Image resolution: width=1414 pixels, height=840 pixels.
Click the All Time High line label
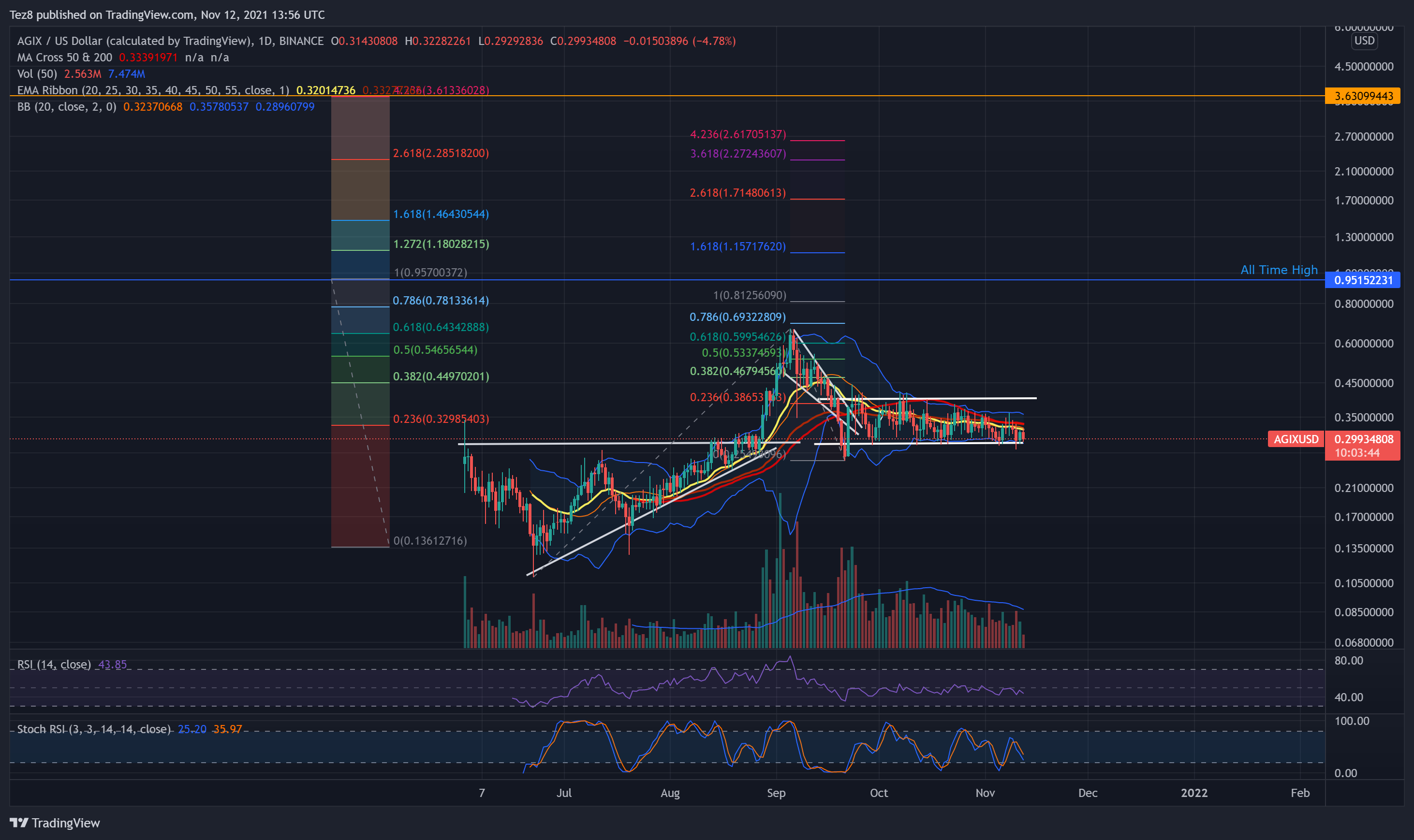(1279, 269)
